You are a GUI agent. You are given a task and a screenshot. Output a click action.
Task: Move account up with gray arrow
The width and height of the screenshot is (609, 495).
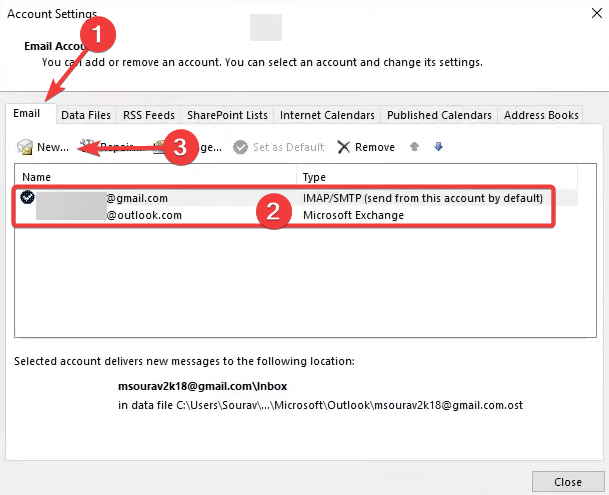click(414, 146)
